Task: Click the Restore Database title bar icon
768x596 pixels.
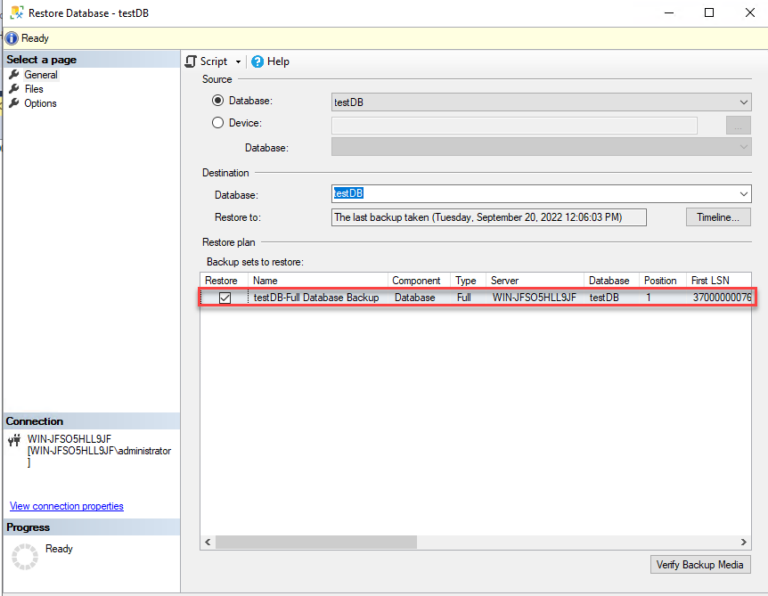Action: tap(13, 13)
